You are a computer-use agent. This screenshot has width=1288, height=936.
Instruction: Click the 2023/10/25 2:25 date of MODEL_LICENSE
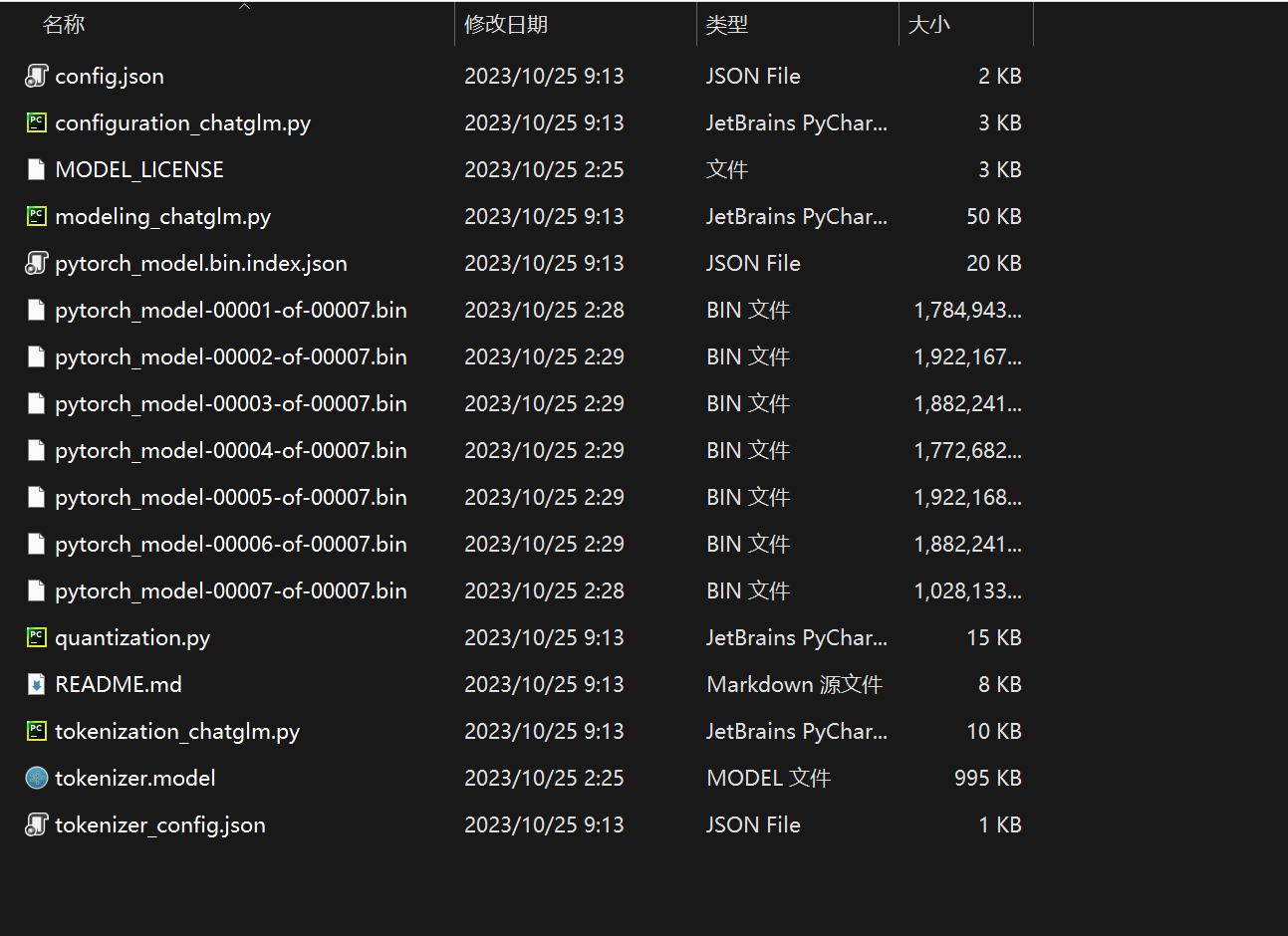click(x=544, y=169)
